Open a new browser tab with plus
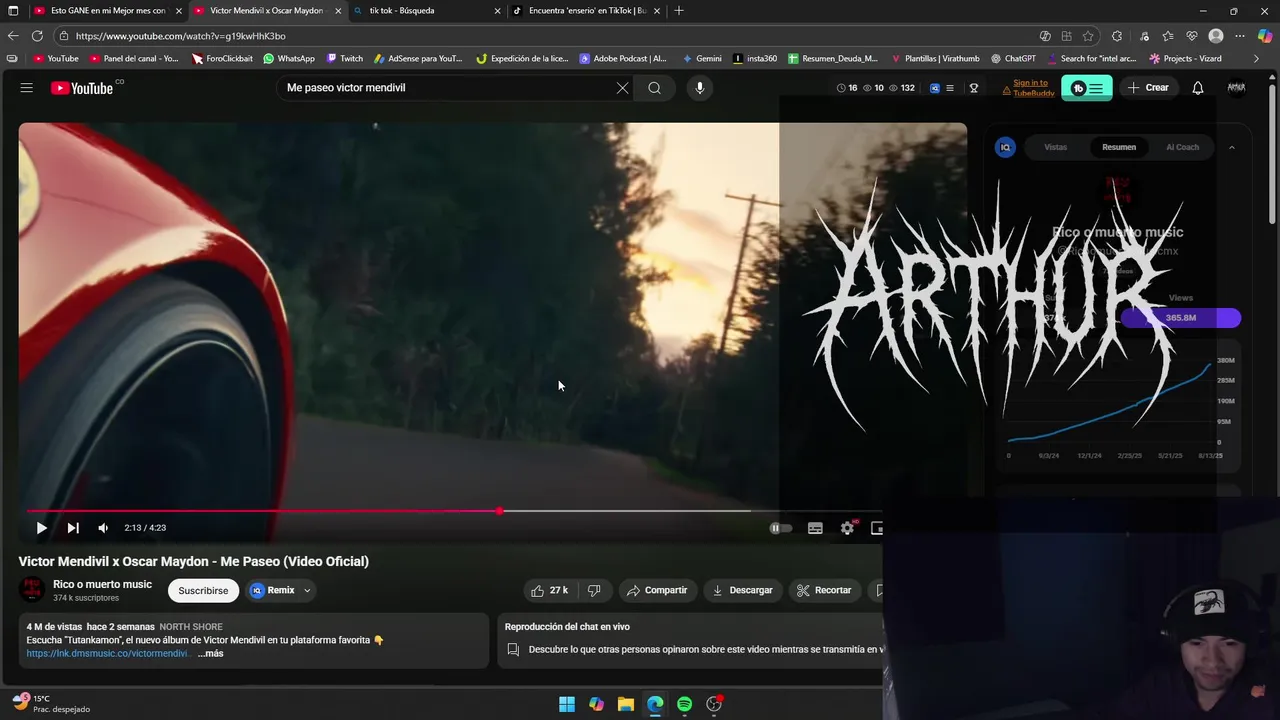 click(679, 11)
